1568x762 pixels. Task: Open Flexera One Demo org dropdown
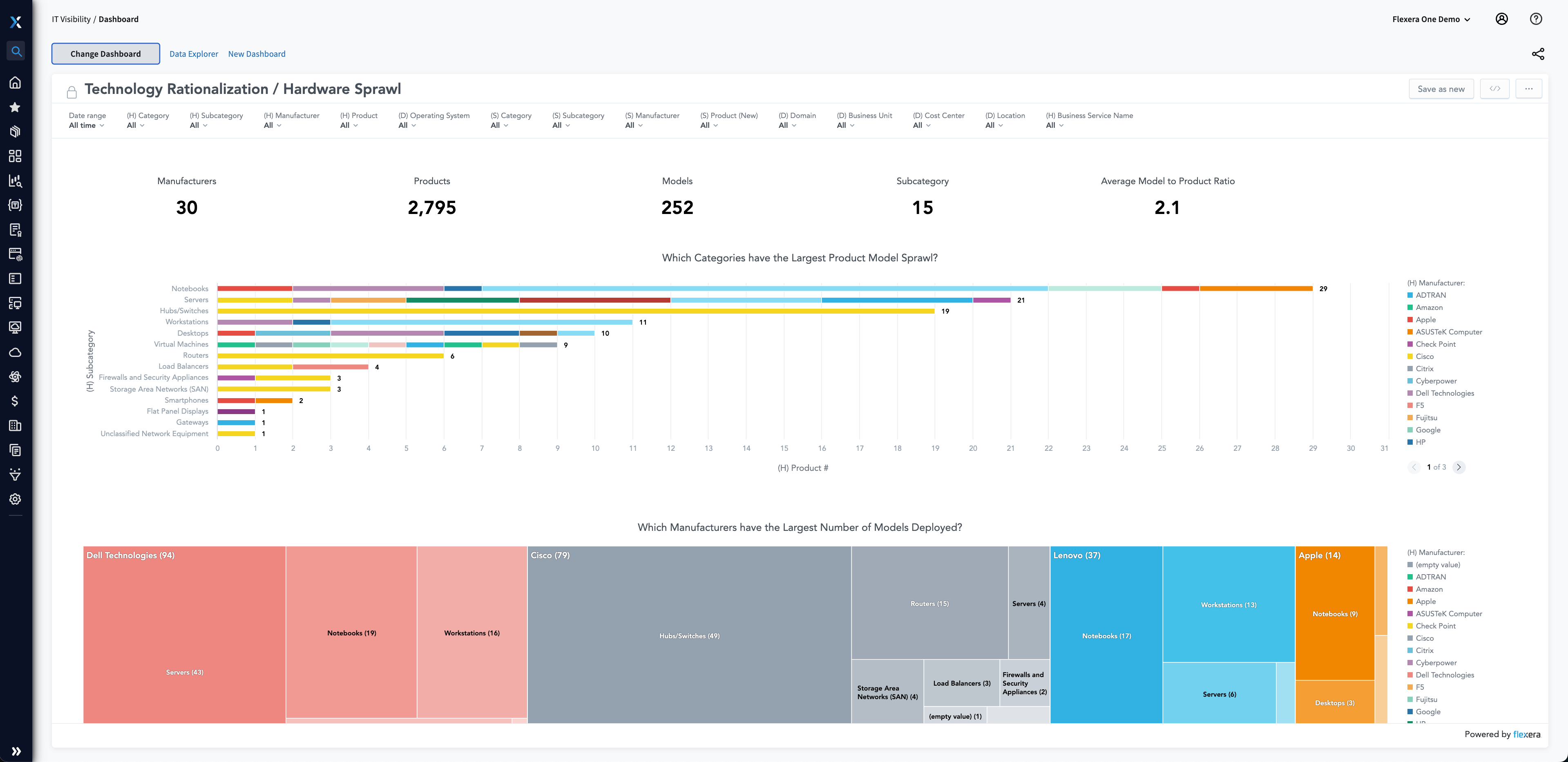click(x=1431, y=20)
